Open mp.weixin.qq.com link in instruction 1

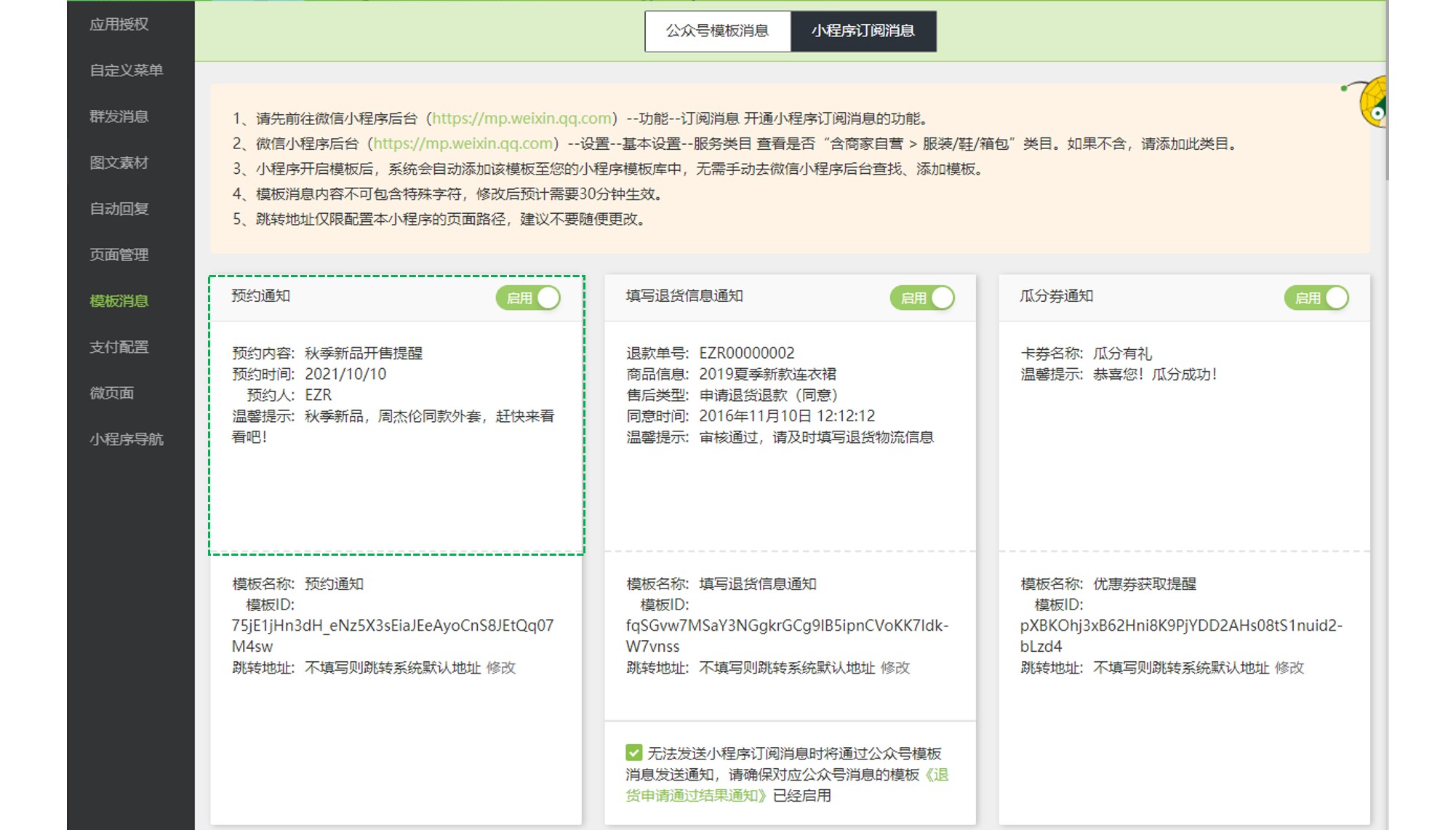click(x=521, y=118)
